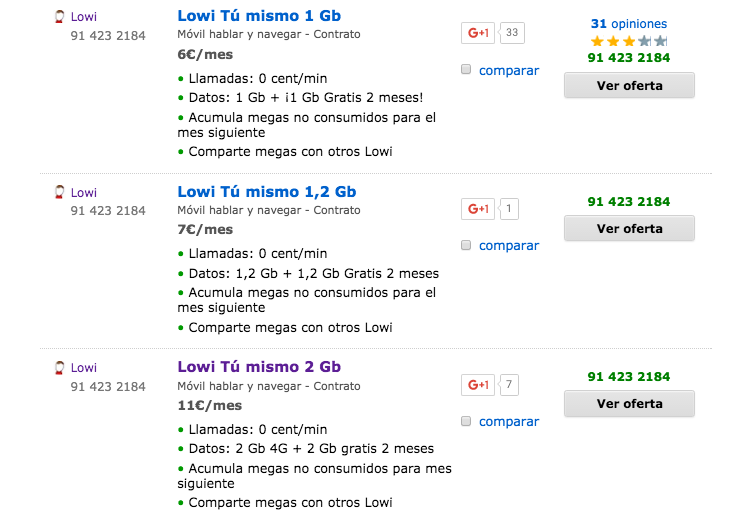Click the comparar link of the 1,2 Gb plan
This screenshot has width=738, height=519.
[x=509, y=246]
